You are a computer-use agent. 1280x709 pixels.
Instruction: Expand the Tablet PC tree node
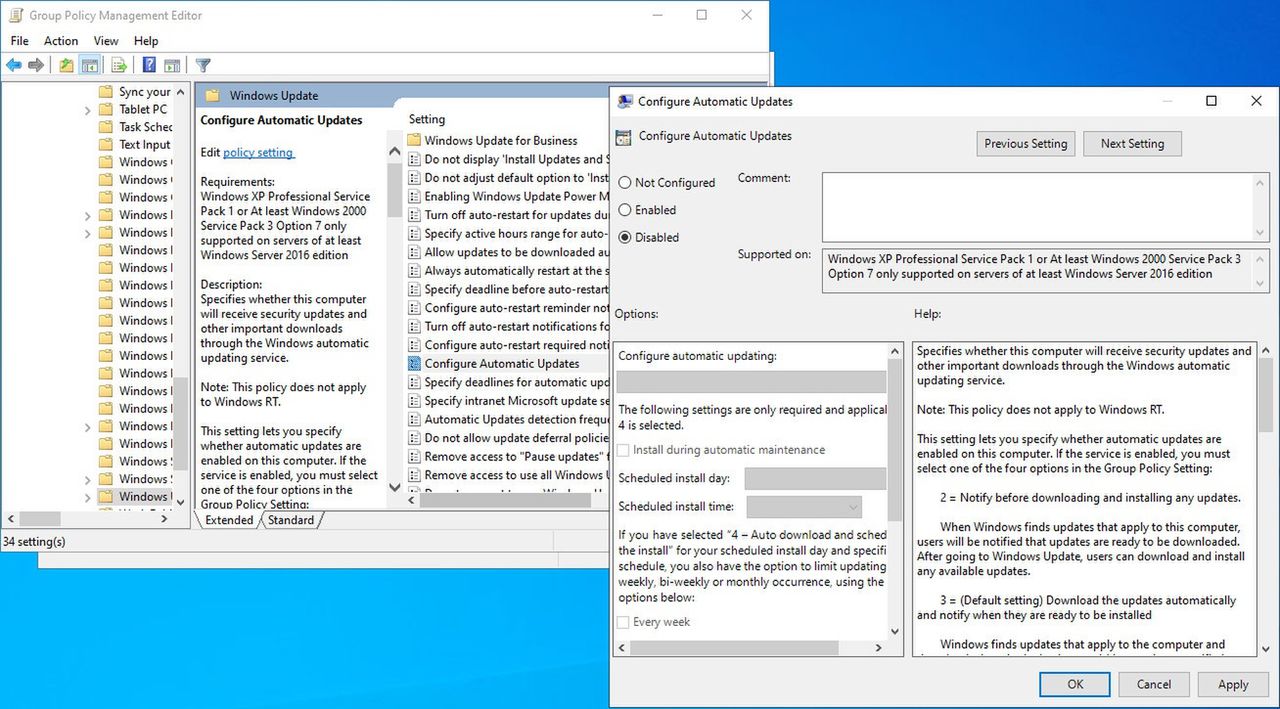88,110
